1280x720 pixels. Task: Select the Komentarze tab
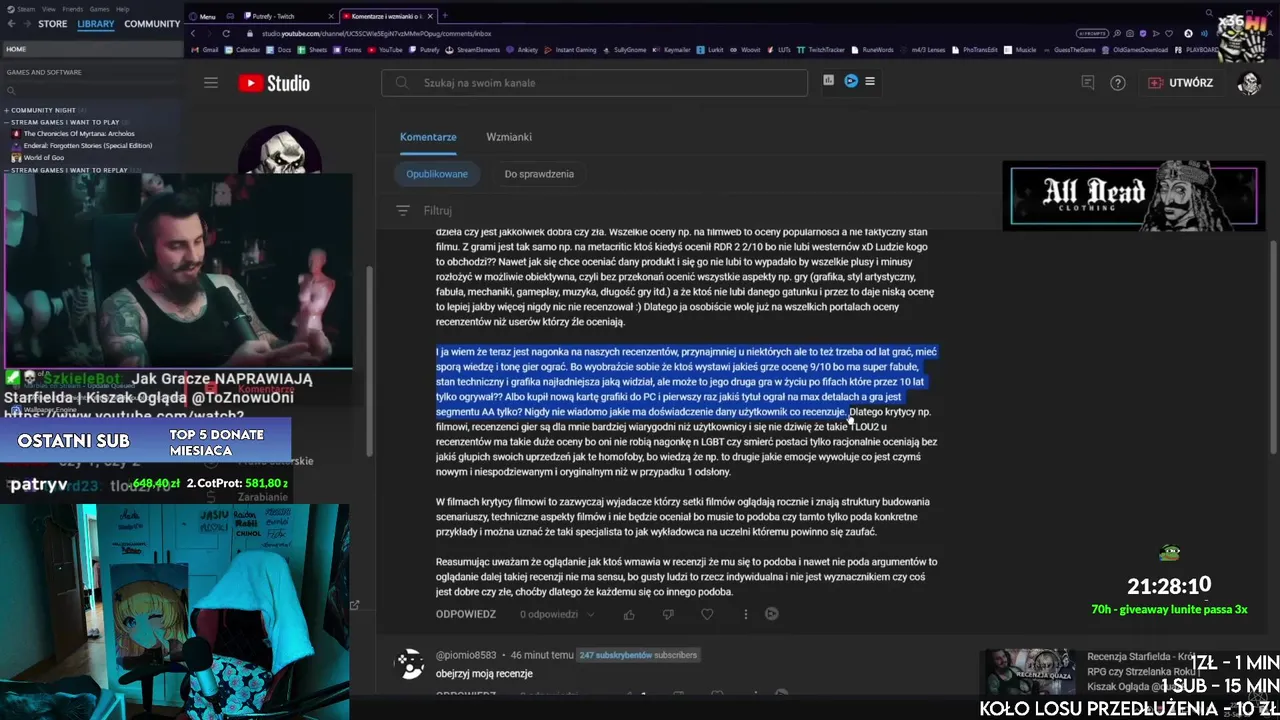tap(428, 137)
